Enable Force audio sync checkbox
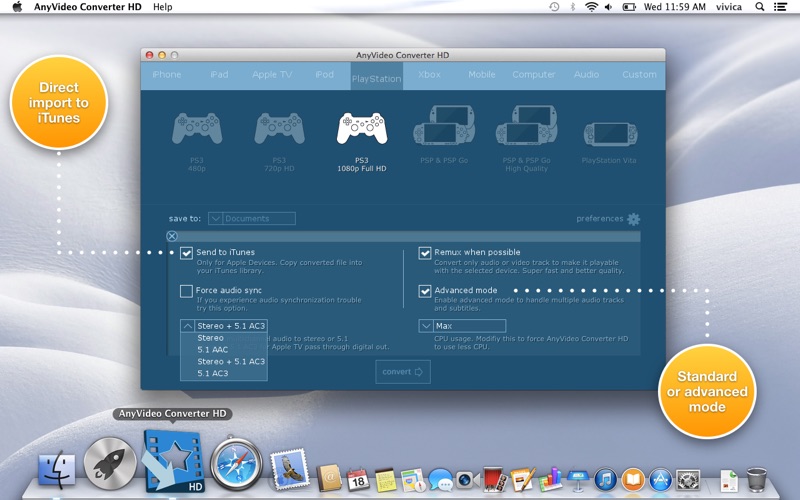The width and height of the screenshot is (800, 500). (186, 291)
